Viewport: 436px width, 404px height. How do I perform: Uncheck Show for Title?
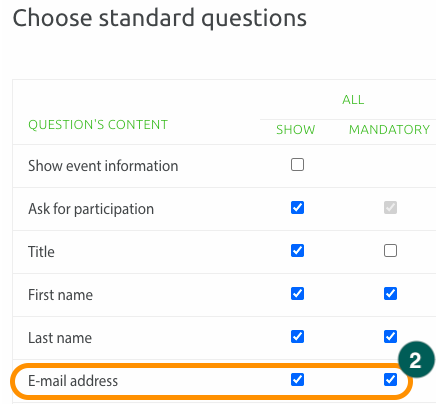(297, 251)
